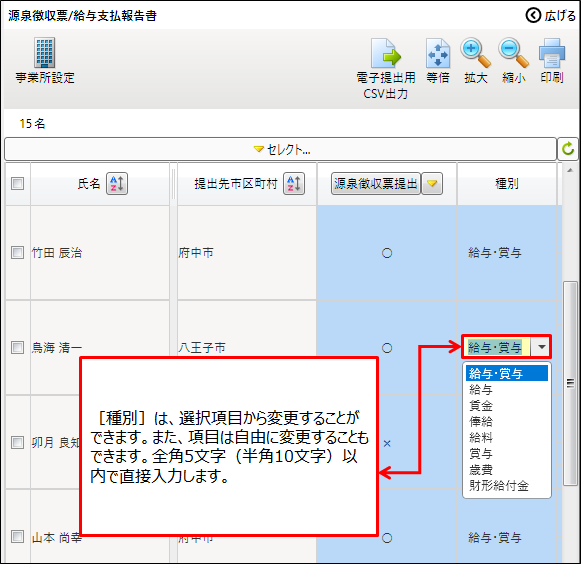Click green refresh icon beside セレクト bar
The height and width of the screenshot is (564, 581).
click(568, 149)
